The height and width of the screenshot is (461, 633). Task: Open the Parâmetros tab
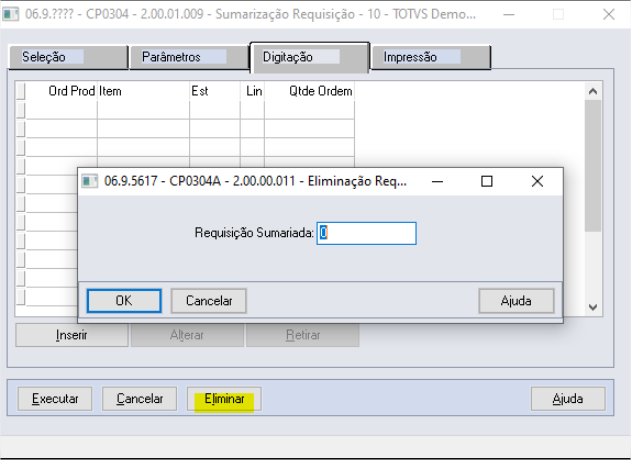click(189, 57)
